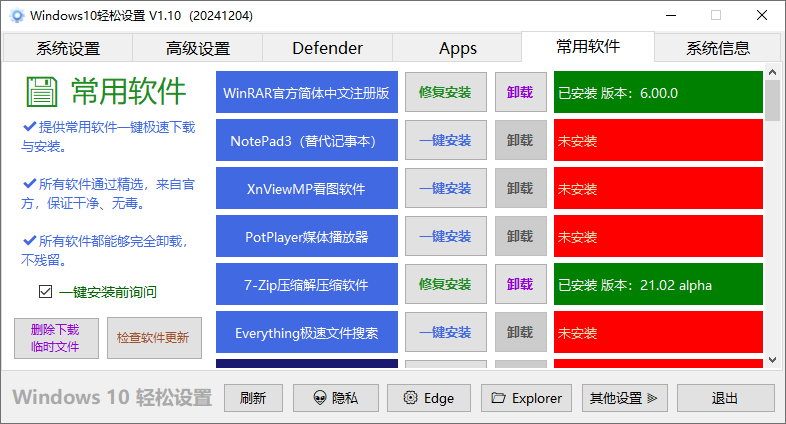
Task: Click the software list scrollbar thumb
Action: [772, 100]
